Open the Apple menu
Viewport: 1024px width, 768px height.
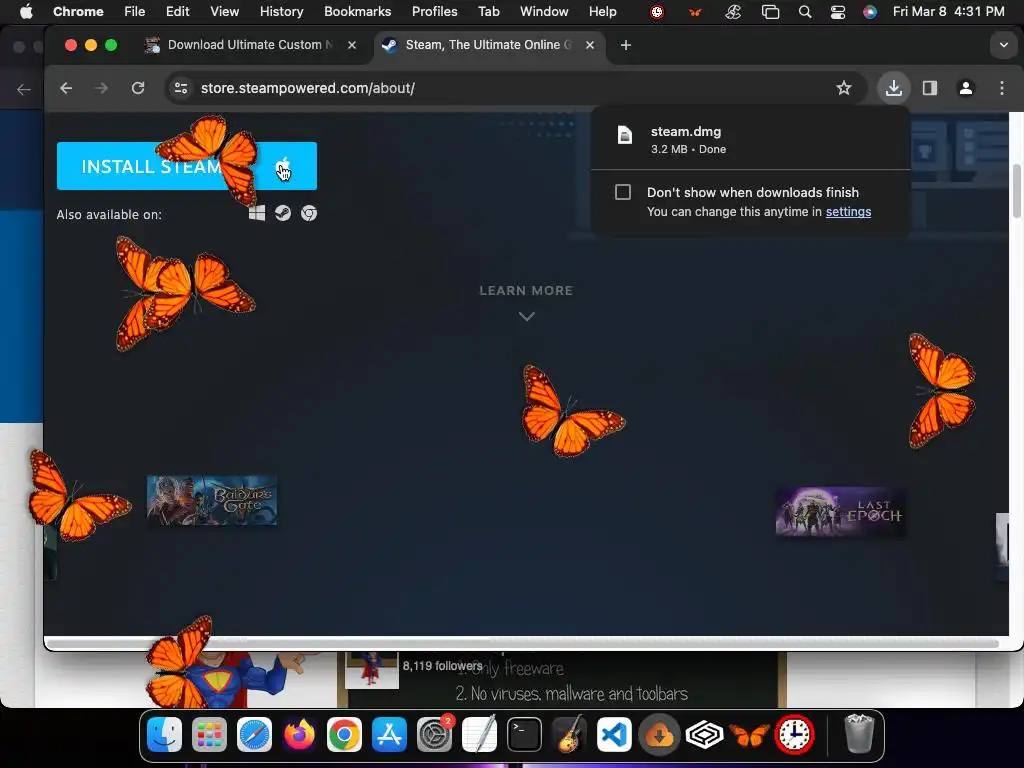click(x=26, y=11)
